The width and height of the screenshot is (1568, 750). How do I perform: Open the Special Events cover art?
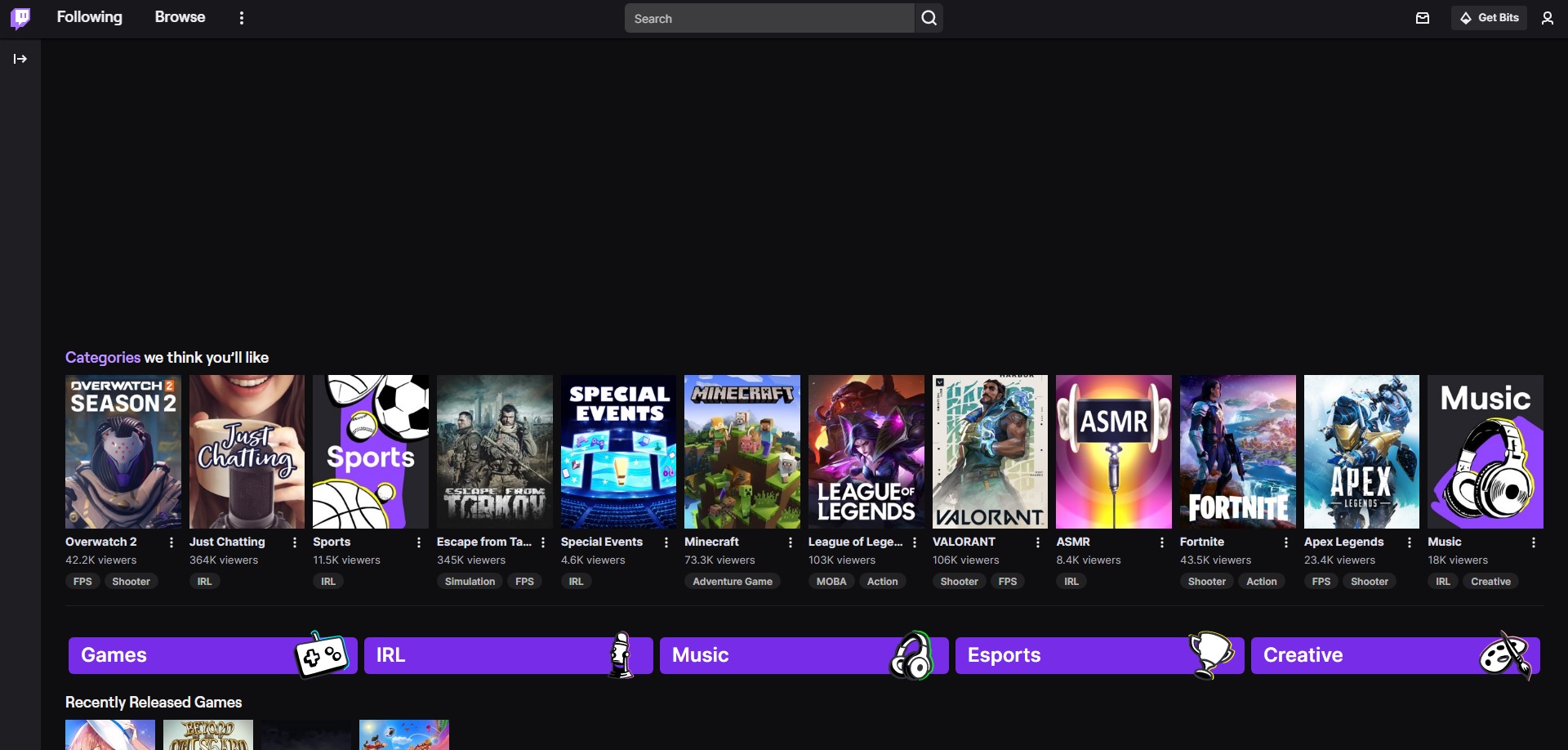tap(618, 452)
